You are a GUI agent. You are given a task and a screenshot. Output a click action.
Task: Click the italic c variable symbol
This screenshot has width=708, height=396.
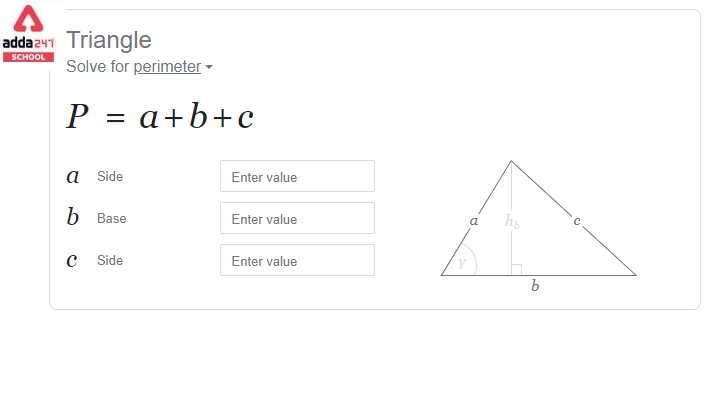tap(72, 261)
